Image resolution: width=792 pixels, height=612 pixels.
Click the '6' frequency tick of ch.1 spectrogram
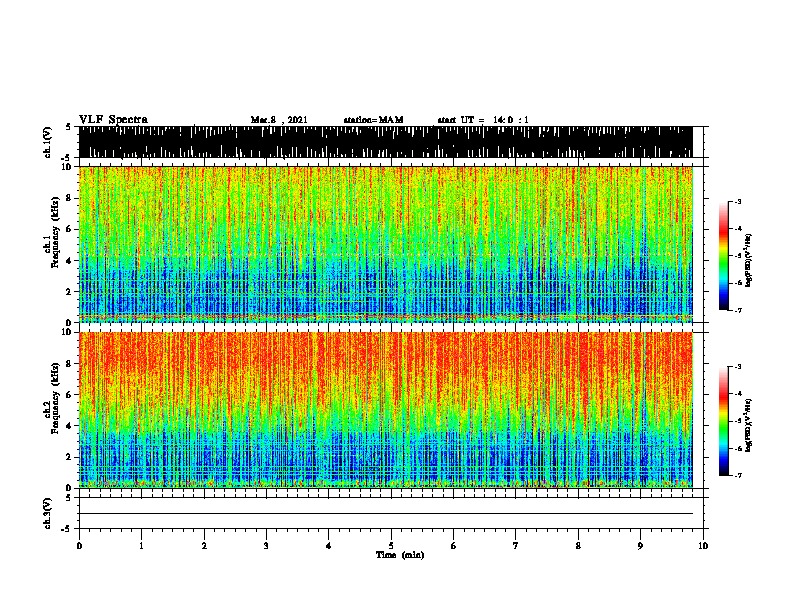[x=70, y=229]
